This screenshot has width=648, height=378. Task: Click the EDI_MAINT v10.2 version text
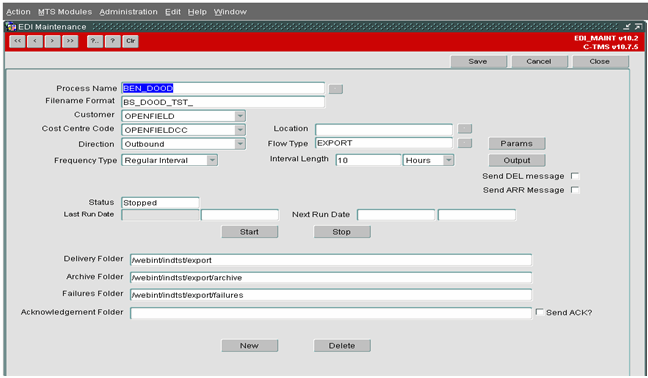point(606,38)
